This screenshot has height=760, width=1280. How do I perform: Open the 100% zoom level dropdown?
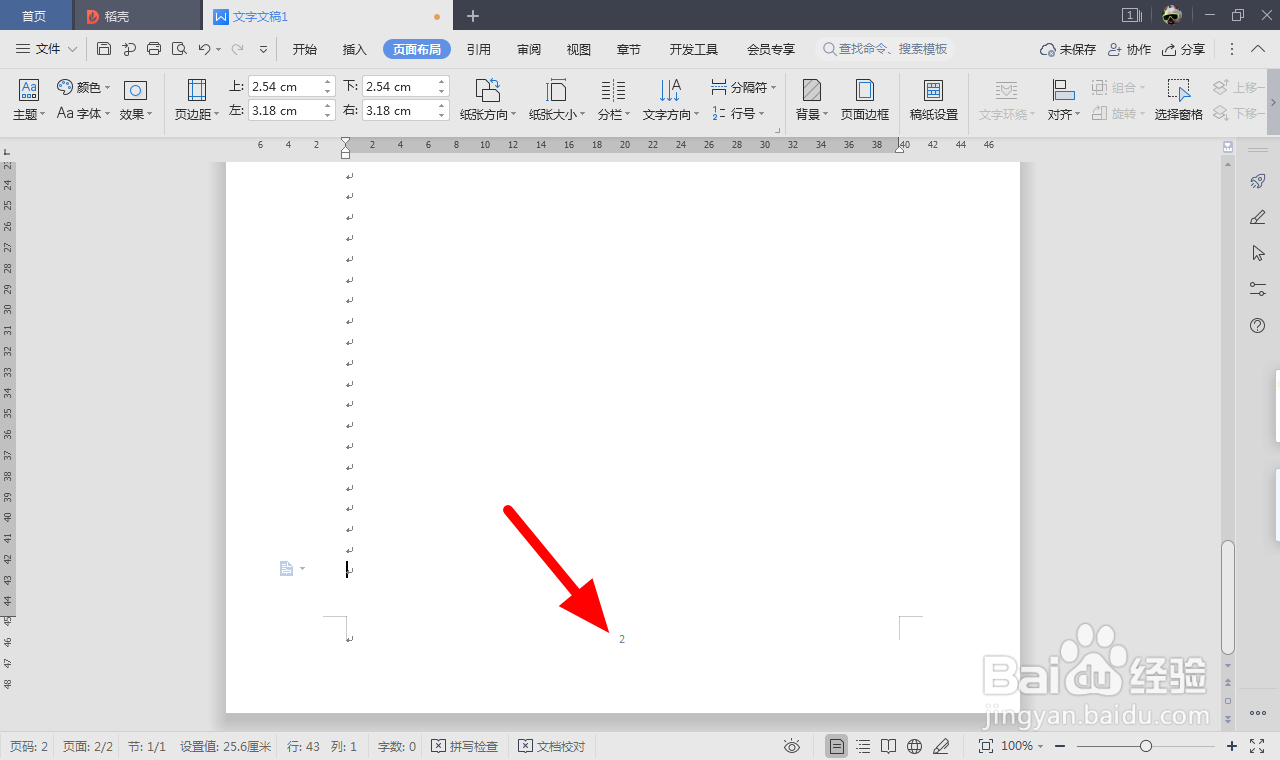tap(1022, 746)
